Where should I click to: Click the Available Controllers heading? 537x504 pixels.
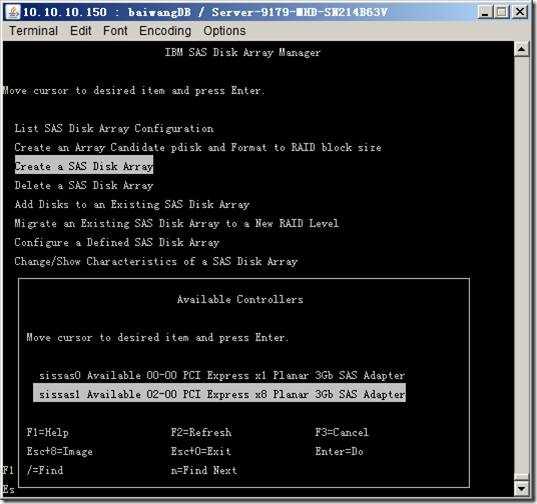point(240,300)
